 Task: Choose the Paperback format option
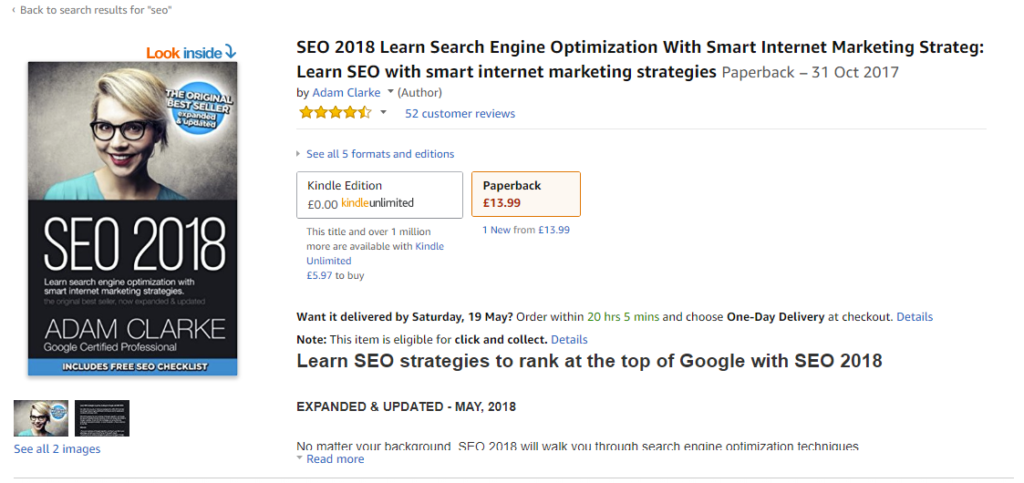click(526, 194)
